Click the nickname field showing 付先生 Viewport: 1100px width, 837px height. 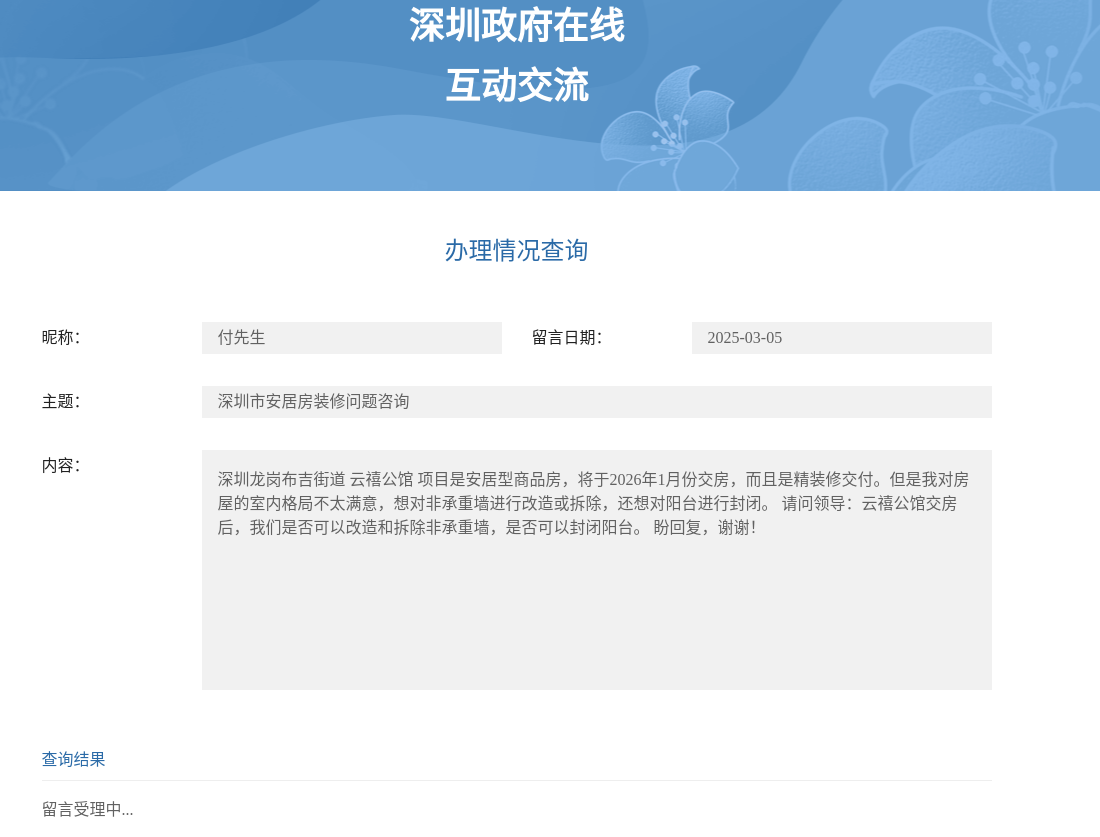(x=351, y=337)
